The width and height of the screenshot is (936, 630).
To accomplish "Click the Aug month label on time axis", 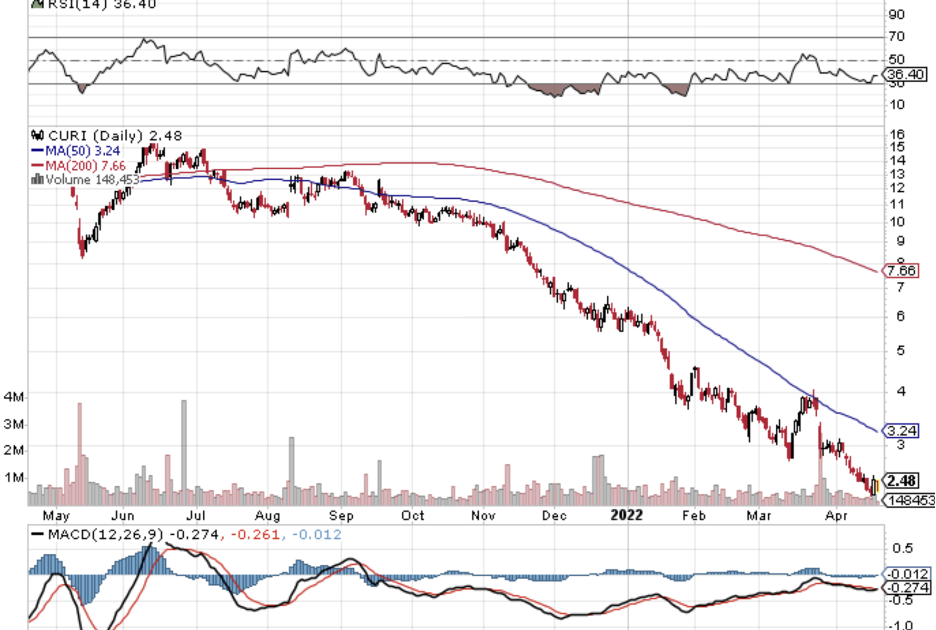I will [266, 516].
